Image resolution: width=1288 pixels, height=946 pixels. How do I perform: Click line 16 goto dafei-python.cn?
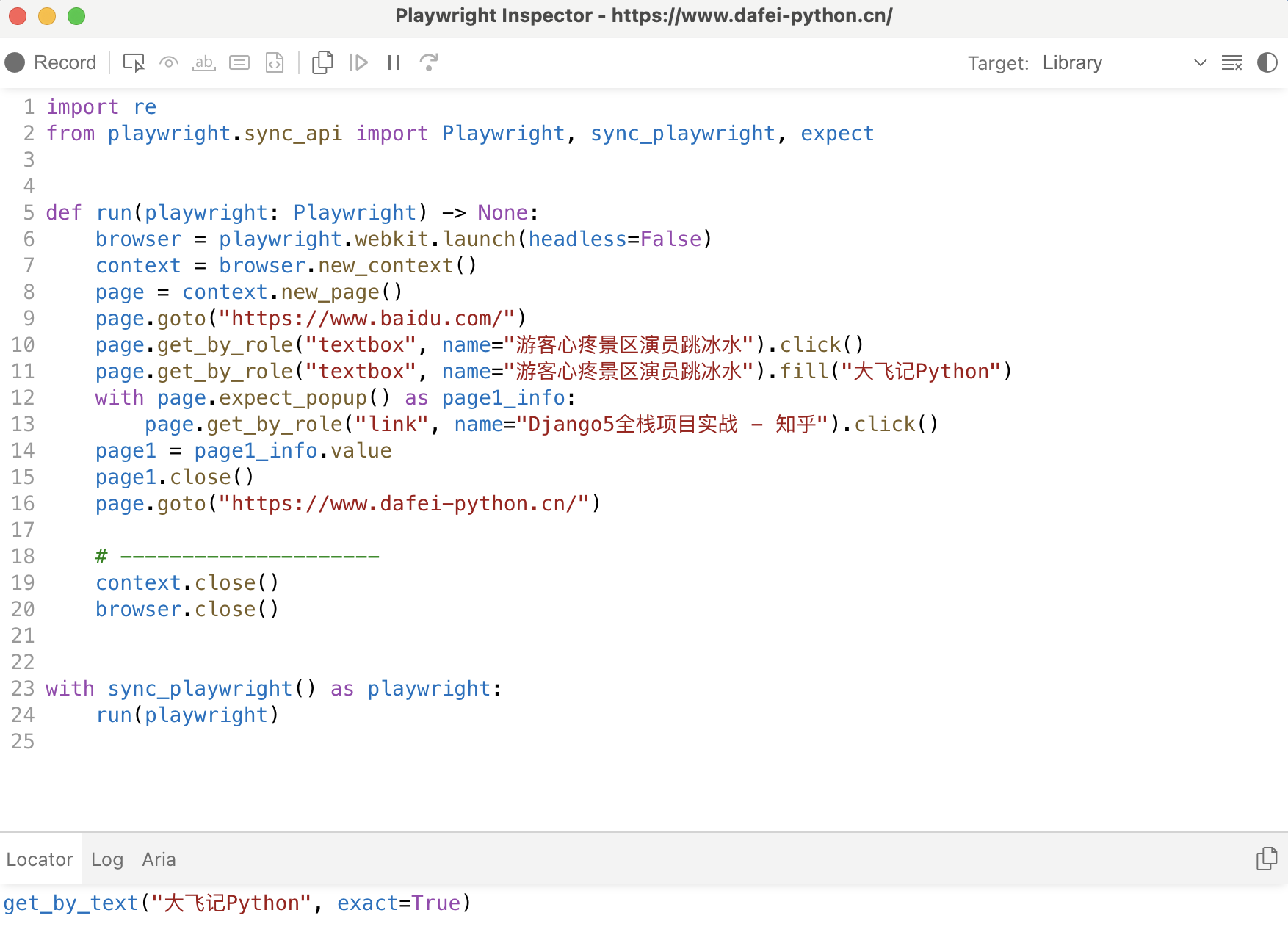click(x=348, y=503)
